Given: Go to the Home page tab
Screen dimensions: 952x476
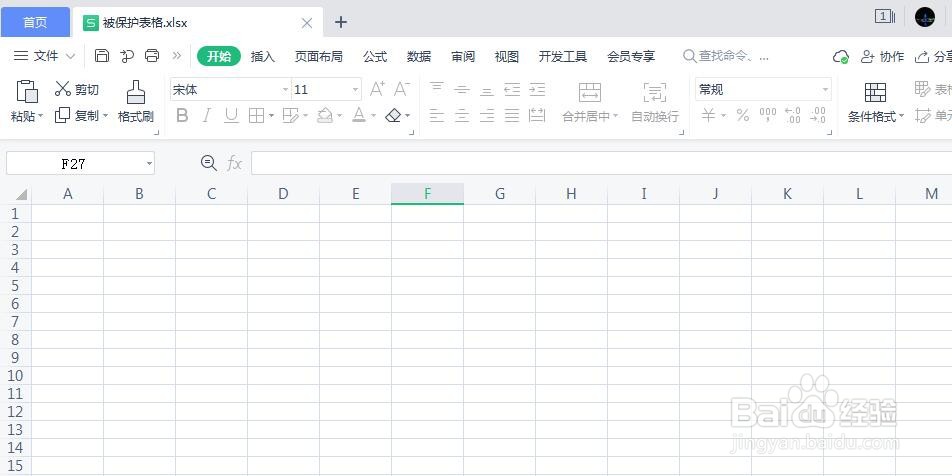Looking at the screenshot, I should pos(35,22).
